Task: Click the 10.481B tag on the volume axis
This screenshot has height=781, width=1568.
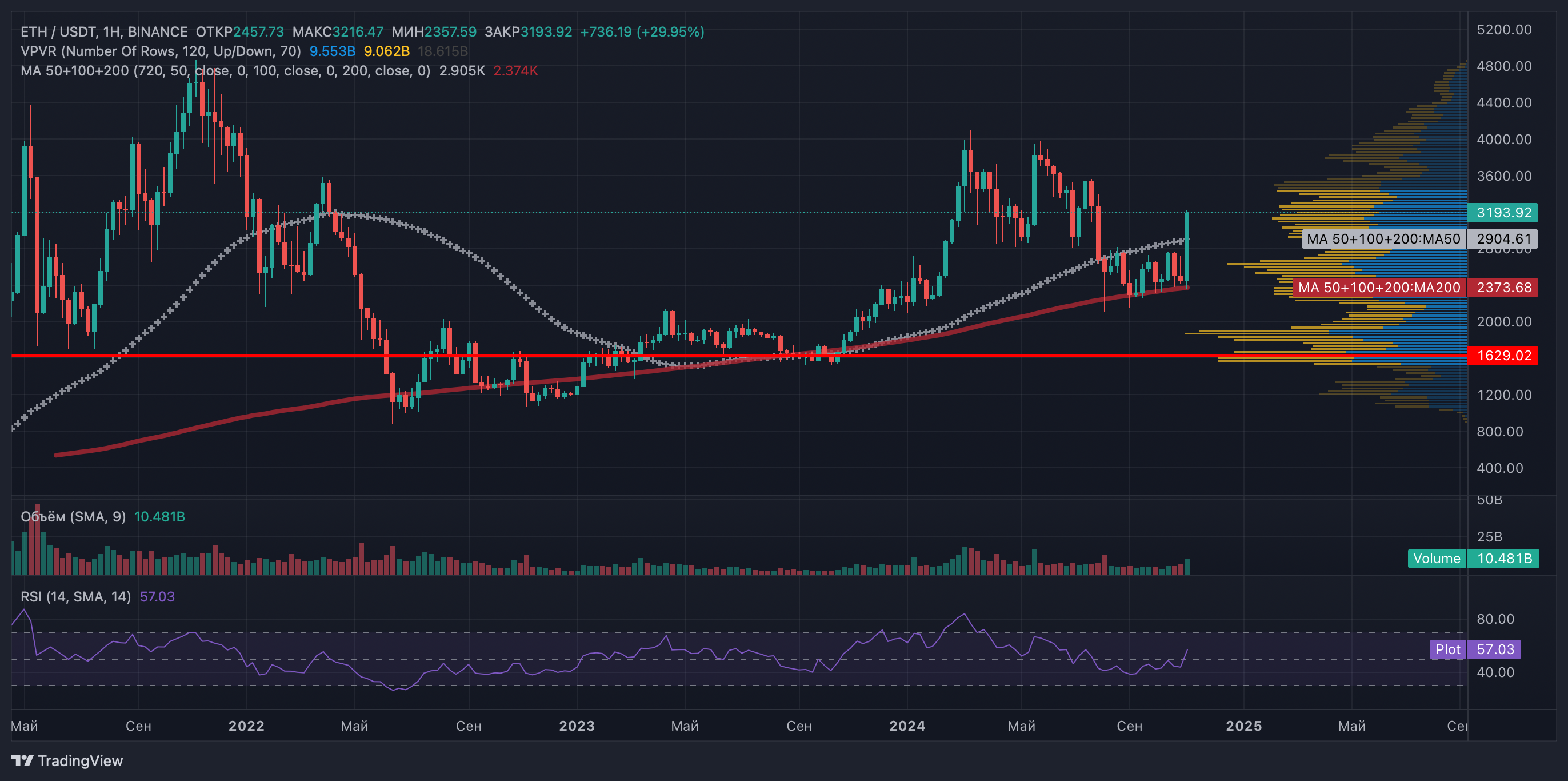Action: (1503, 559)
